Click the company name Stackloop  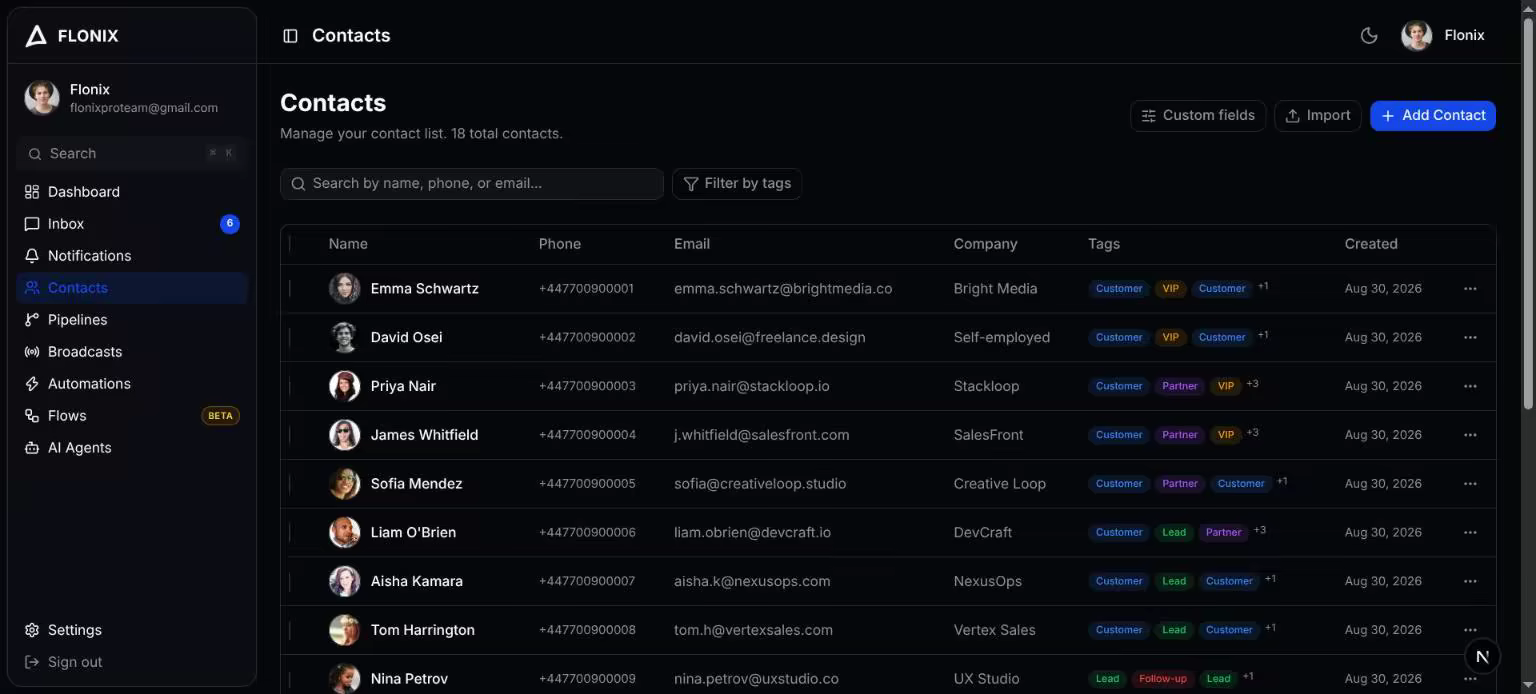point(986,386)
